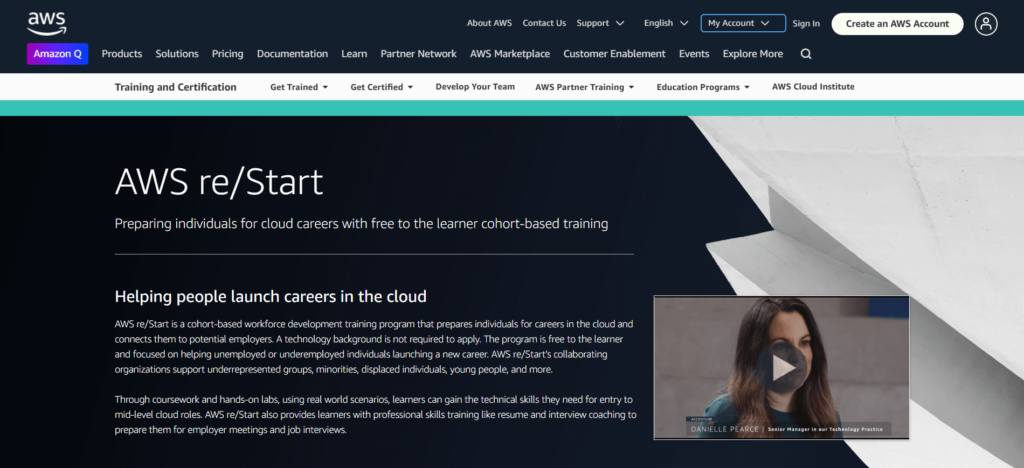
Task: Click the AWS logo
Action: (46, 24)
